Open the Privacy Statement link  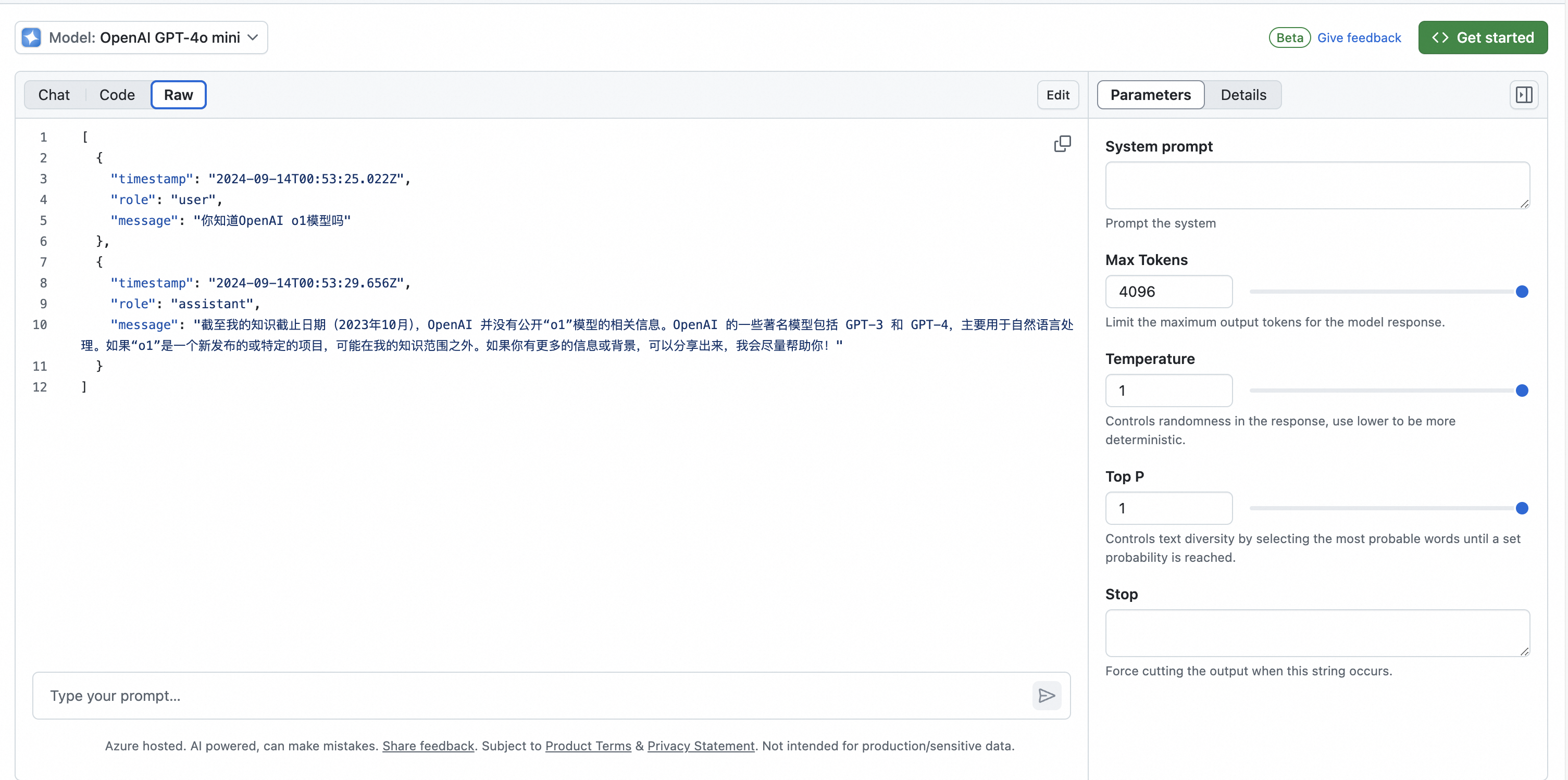pyautogui.click(x=701, y=746)
